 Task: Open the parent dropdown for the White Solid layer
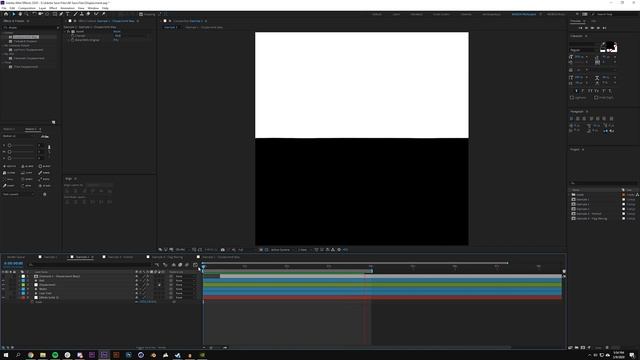click(x=184, y=298)
